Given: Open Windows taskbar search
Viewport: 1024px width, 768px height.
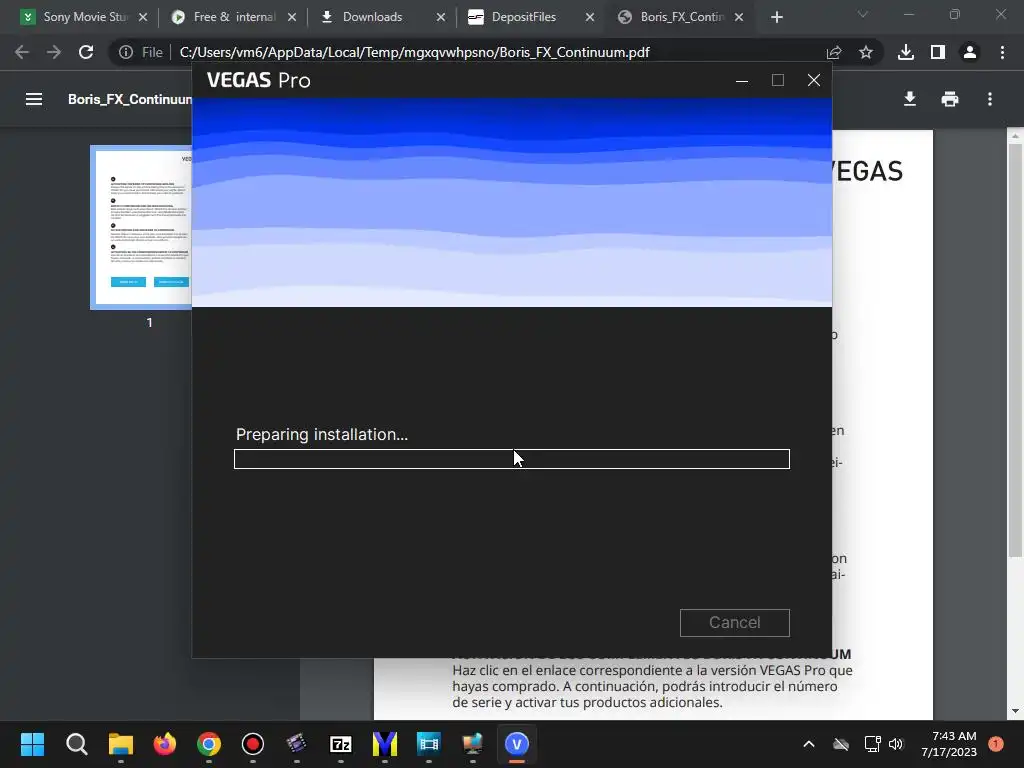Looking at the screenshot, I should coord(76,744).
